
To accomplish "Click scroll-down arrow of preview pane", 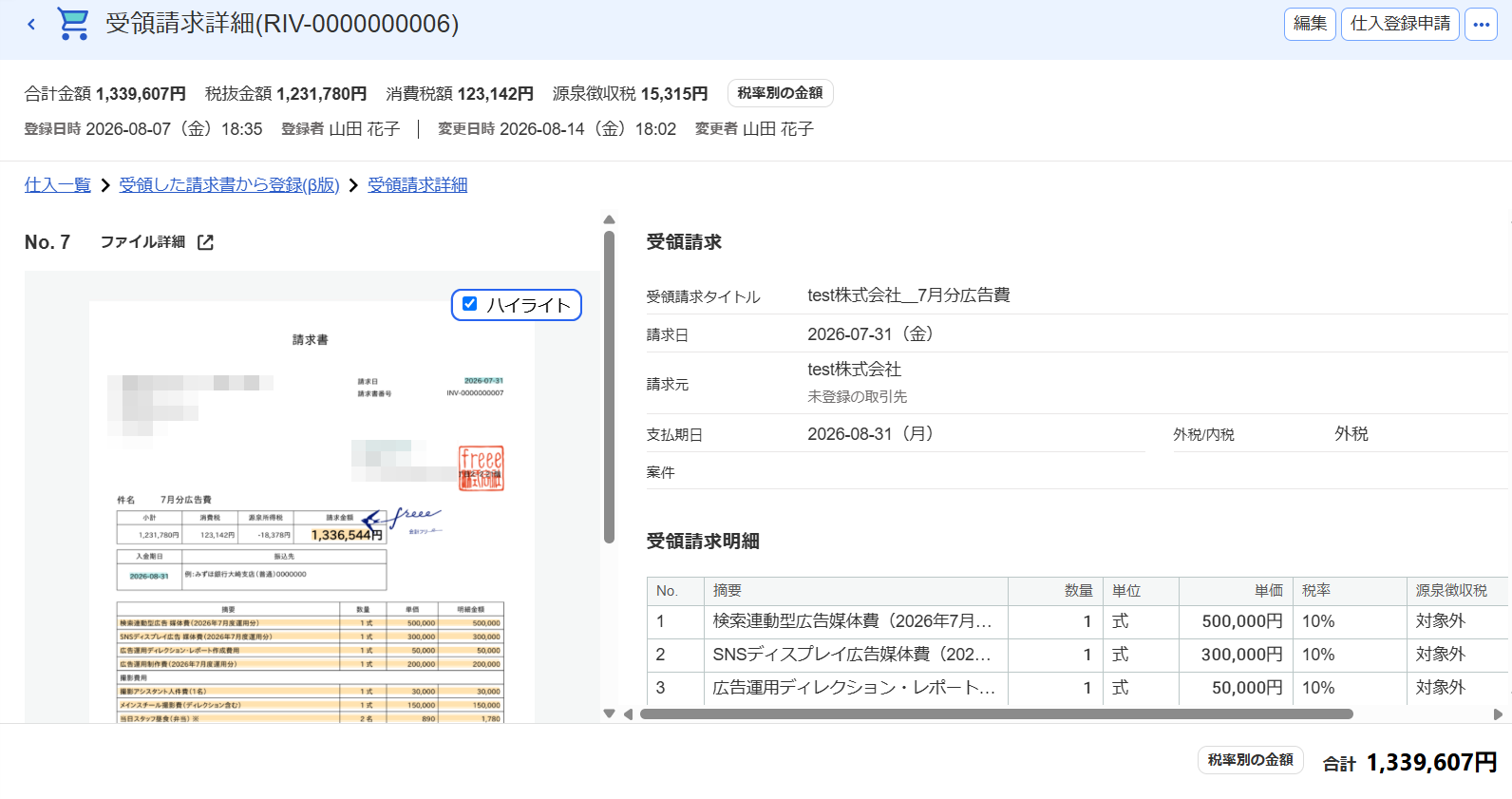I will point(609,713).
